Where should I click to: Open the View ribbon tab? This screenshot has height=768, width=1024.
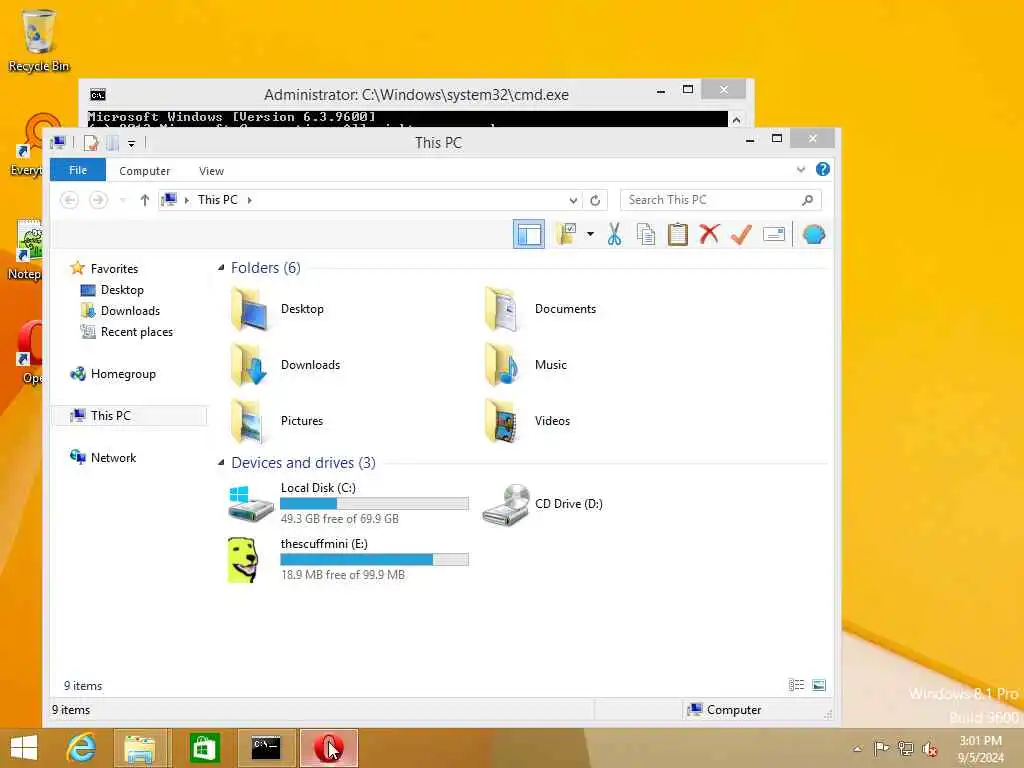(211, 170)
